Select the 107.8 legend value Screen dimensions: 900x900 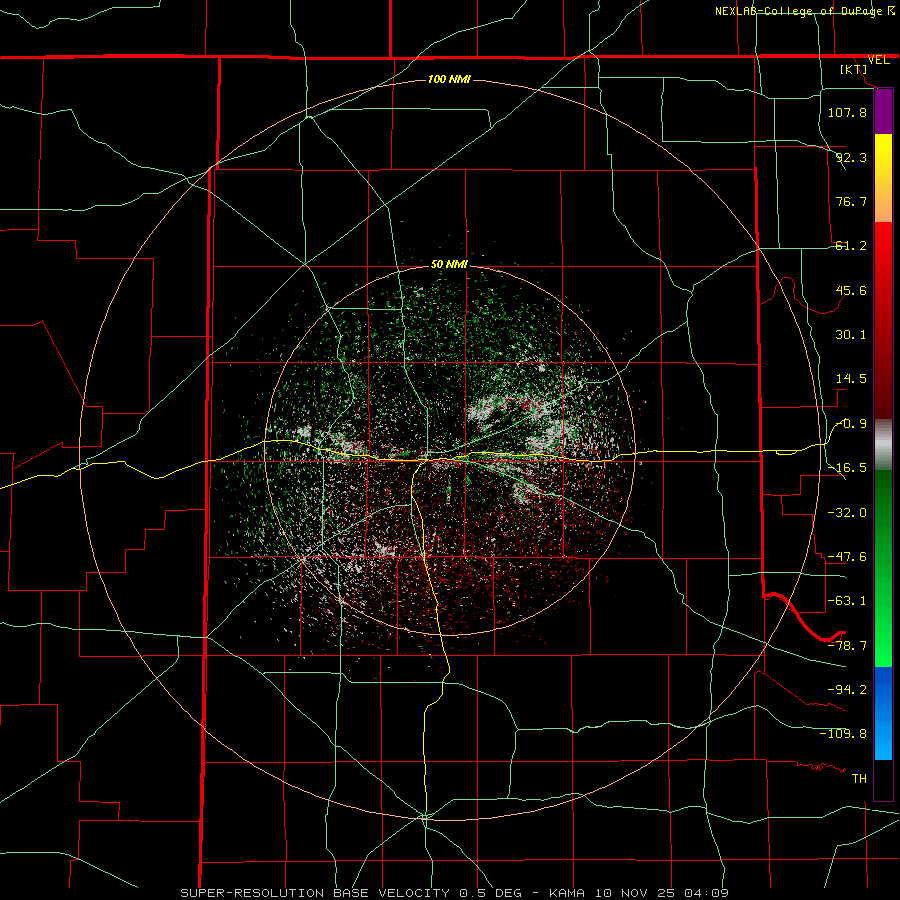pos(847,112)
